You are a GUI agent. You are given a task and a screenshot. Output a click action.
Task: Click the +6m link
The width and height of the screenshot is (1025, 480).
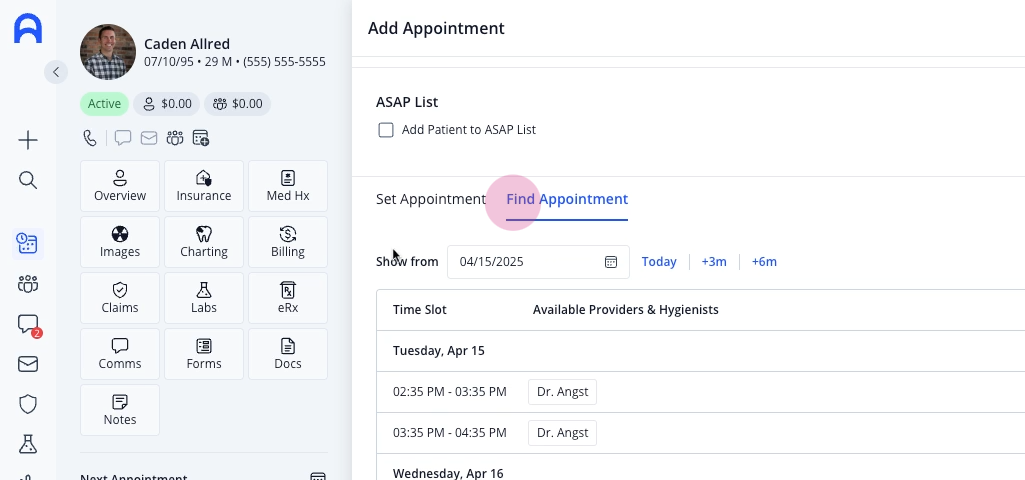pyautogui.click(x=764, y=262)
